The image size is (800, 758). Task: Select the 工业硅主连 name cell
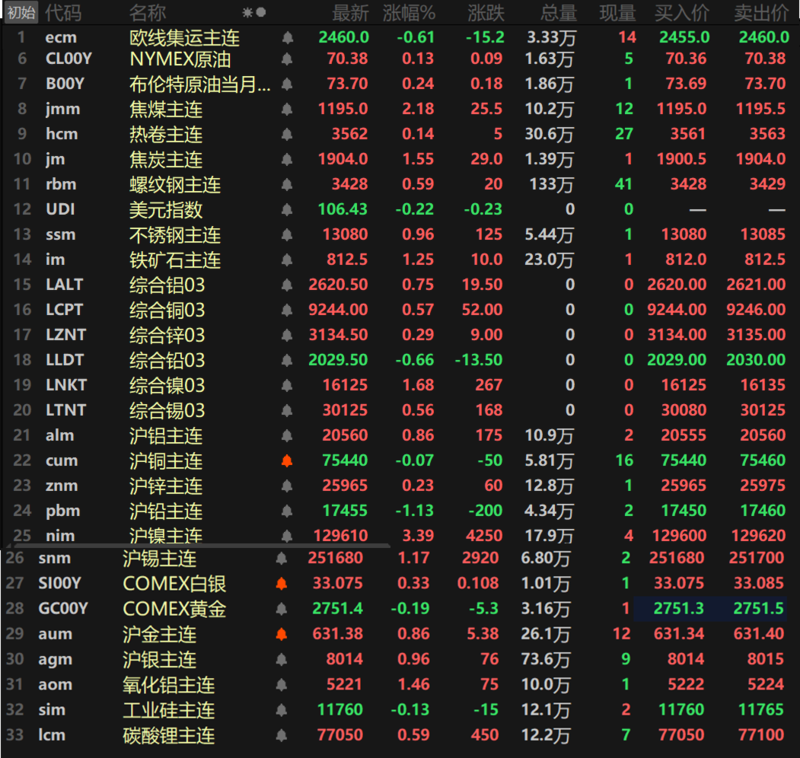[169, 710]
